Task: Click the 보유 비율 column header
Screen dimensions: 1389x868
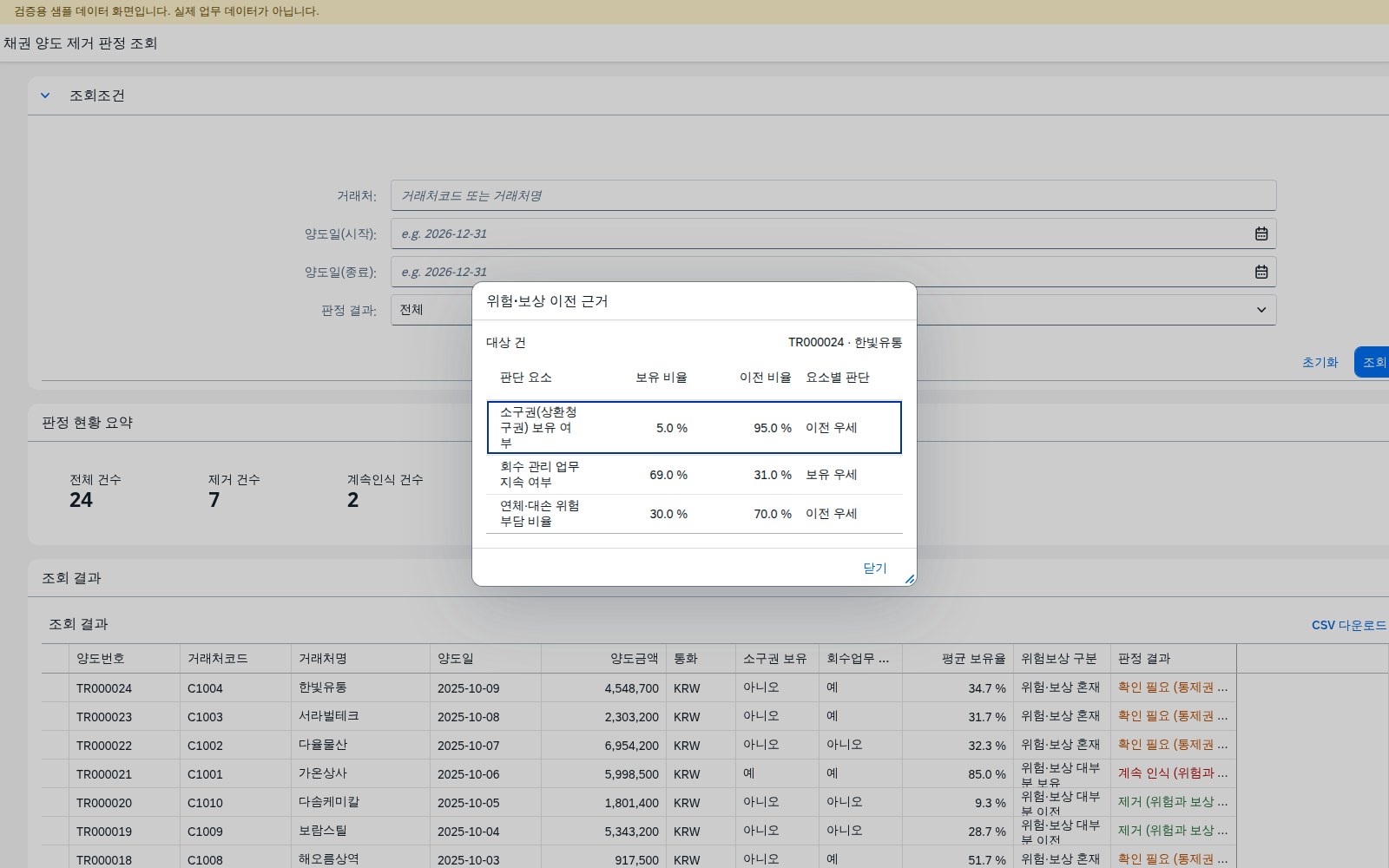Action: [662, 378]
